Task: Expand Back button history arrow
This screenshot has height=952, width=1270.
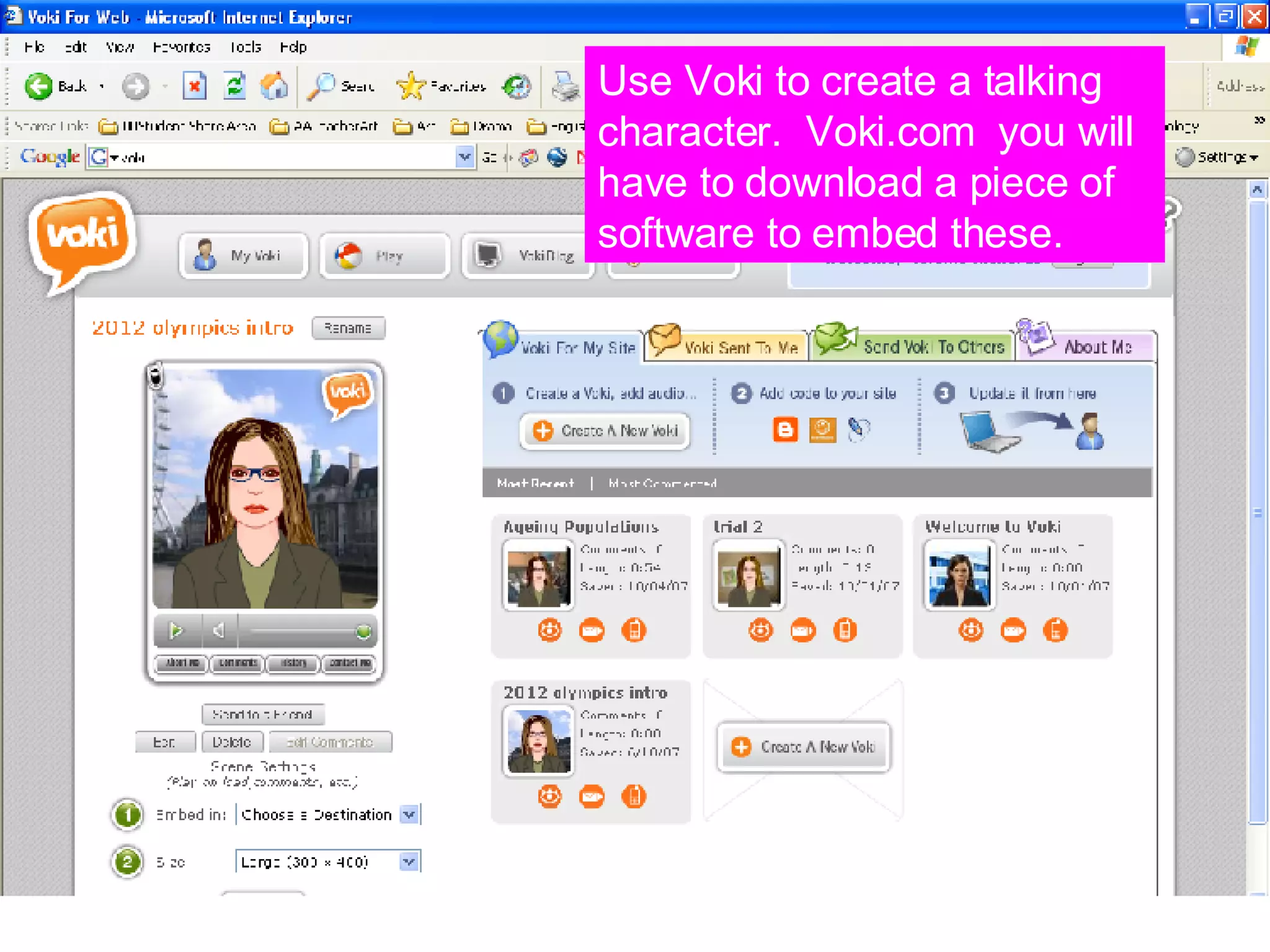Action: pos(102,86)
